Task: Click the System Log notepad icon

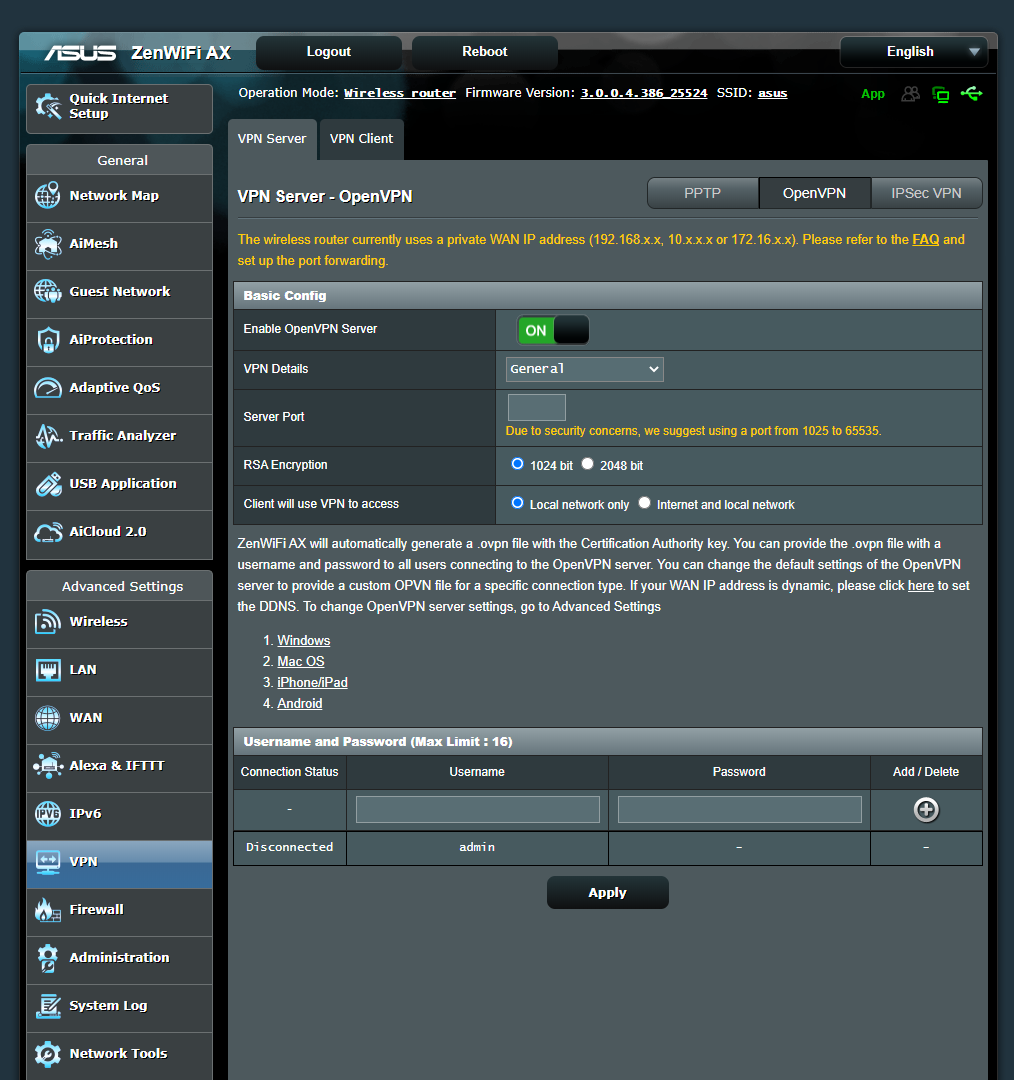Action: pos(48,1006)
